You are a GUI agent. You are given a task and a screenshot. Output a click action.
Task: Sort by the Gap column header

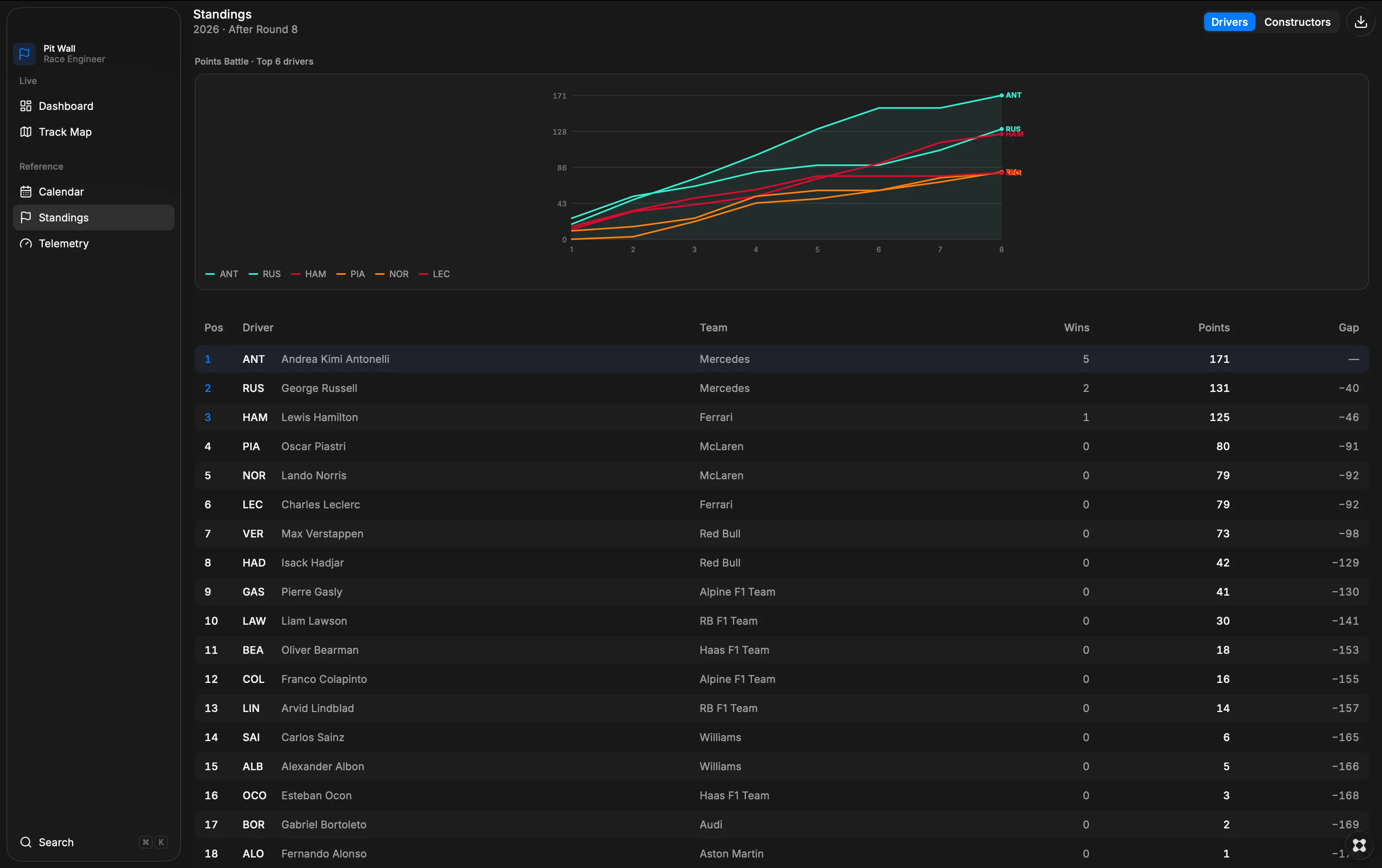(x=1348, y=327)
